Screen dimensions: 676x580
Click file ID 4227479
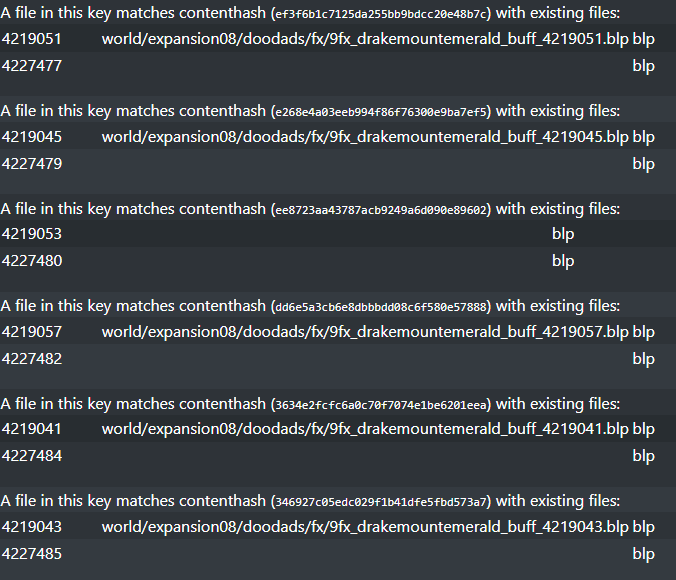point(31,163)
